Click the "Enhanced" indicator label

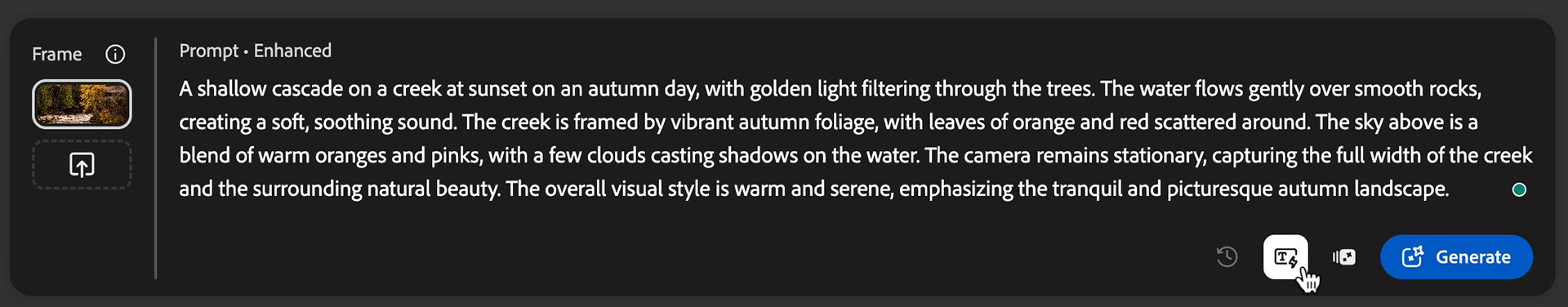click(x=292, y=51)
